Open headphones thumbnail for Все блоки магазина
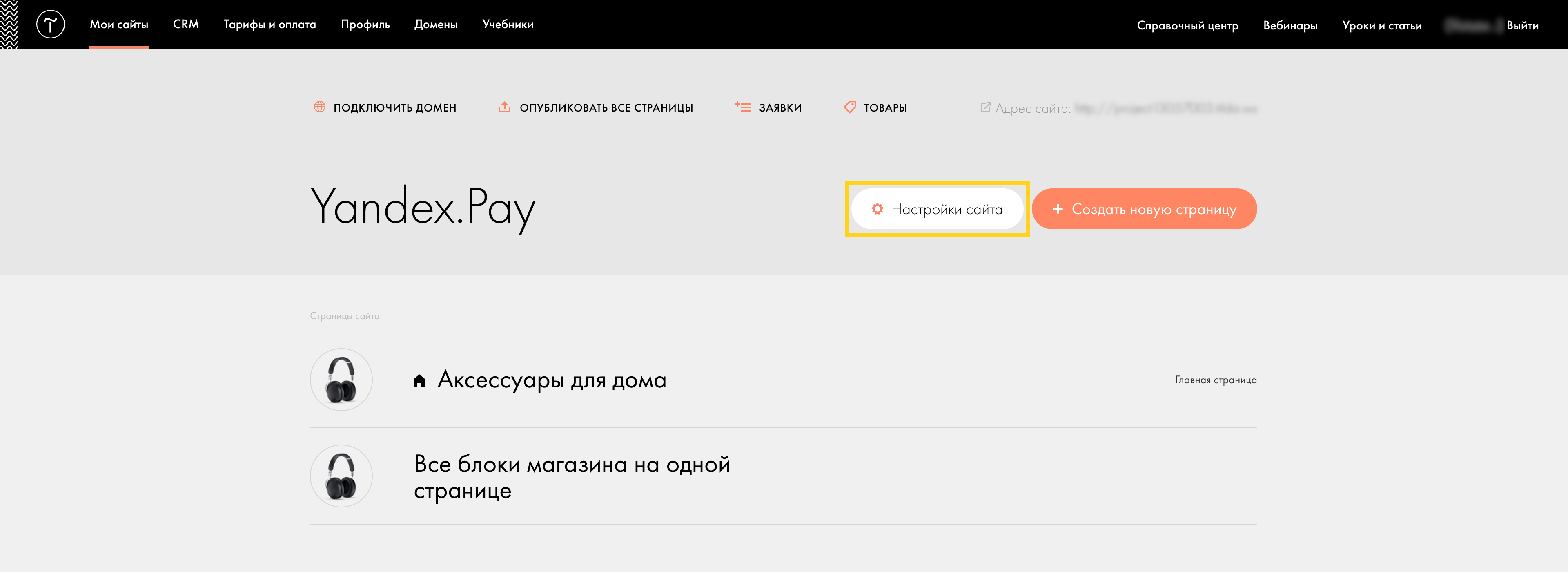 click(341, 476)
